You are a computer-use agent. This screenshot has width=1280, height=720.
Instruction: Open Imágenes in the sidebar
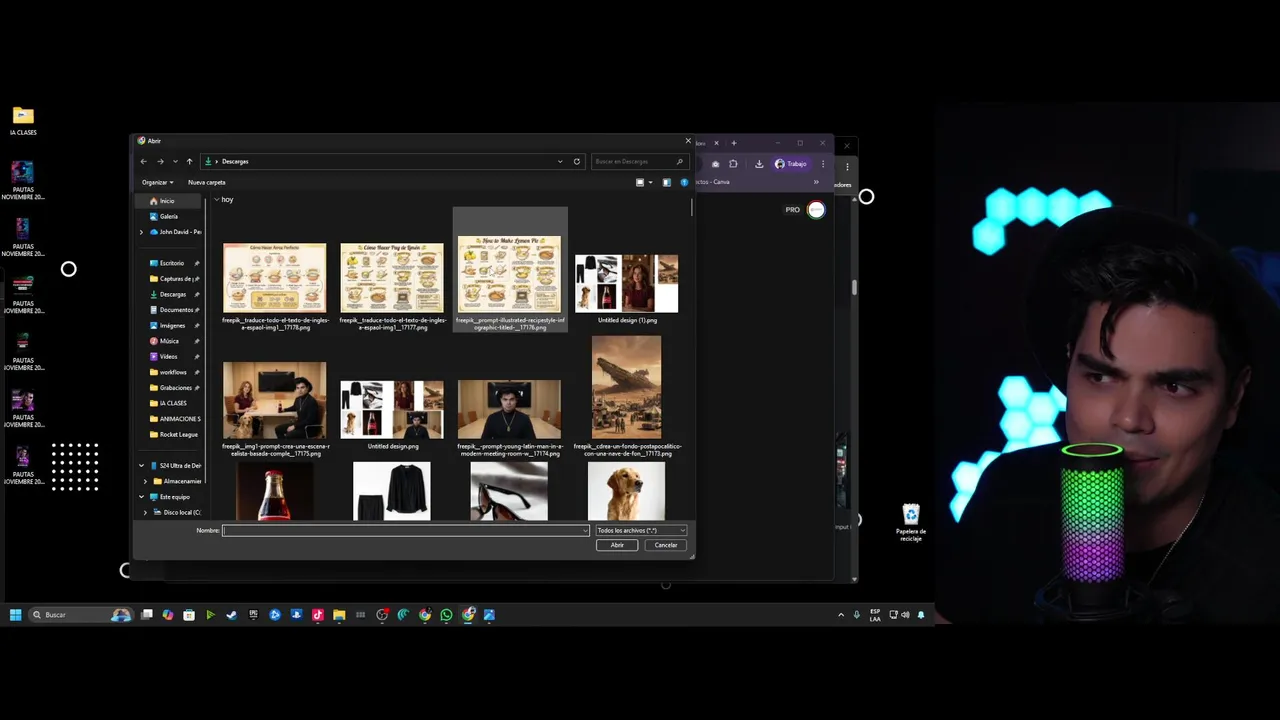coord(172,325)
